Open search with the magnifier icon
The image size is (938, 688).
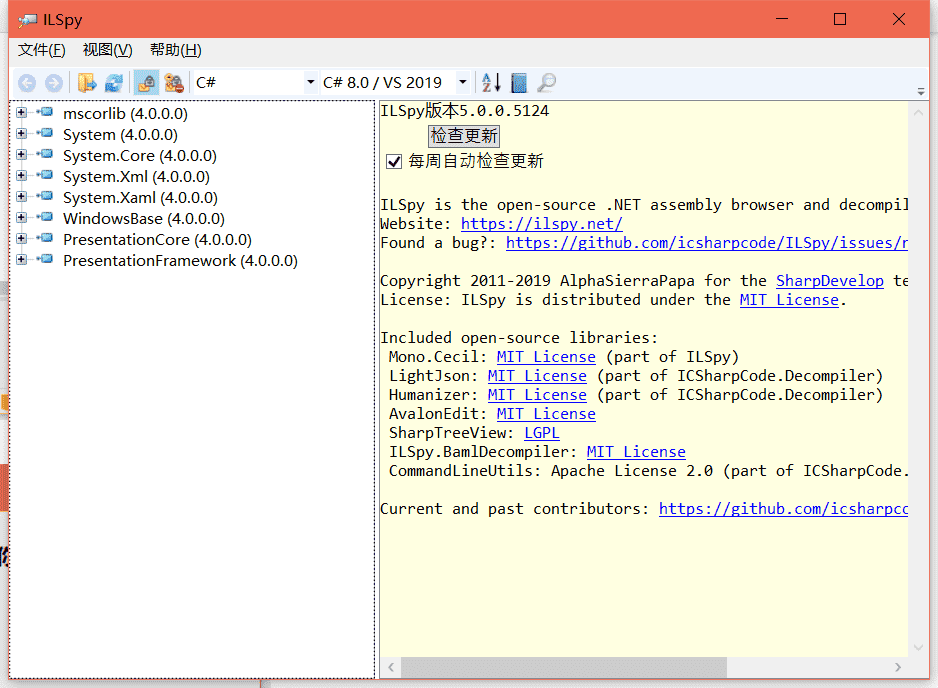[546, 83]
